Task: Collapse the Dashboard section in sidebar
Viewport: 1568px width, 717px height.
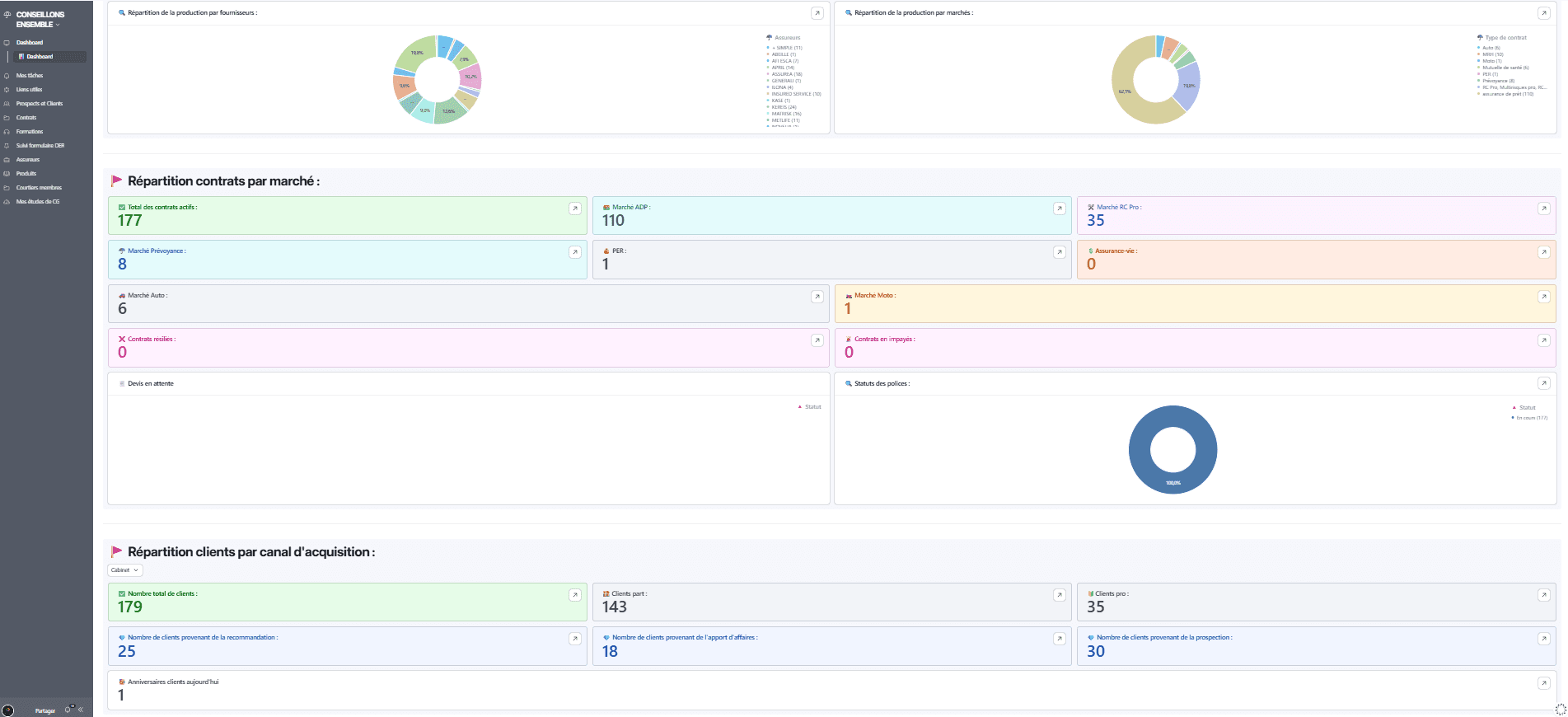Action: [30, 43]
